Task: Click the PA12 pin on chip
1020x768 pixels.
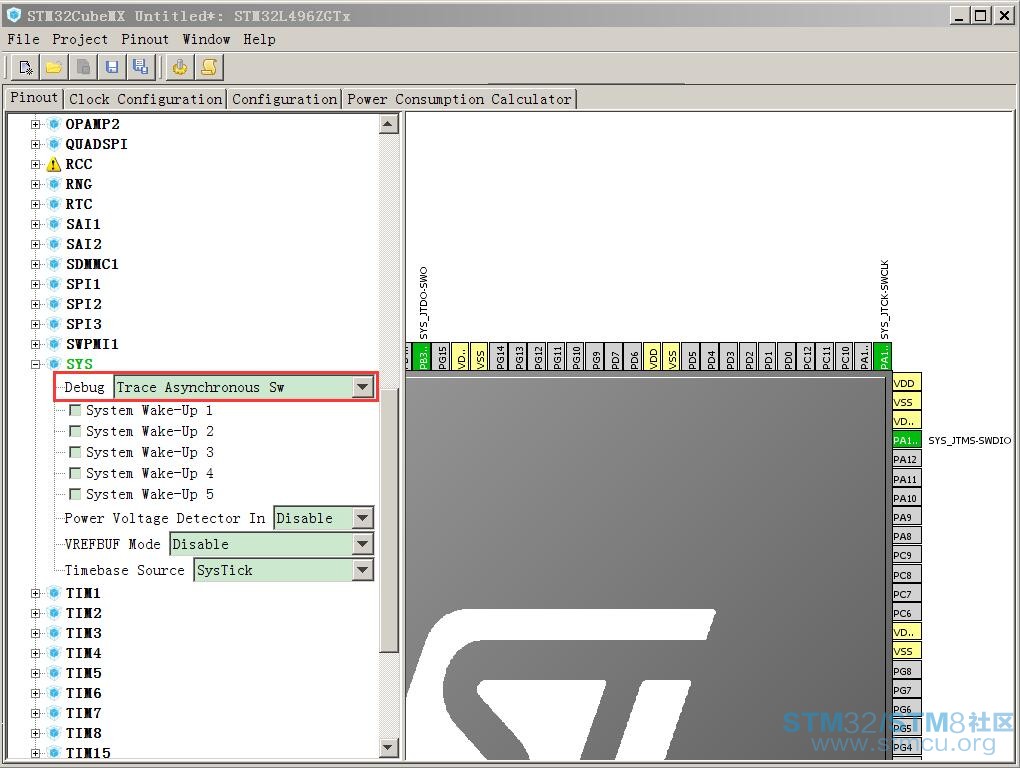Action: pyautogui.click(x=906, y=460)
